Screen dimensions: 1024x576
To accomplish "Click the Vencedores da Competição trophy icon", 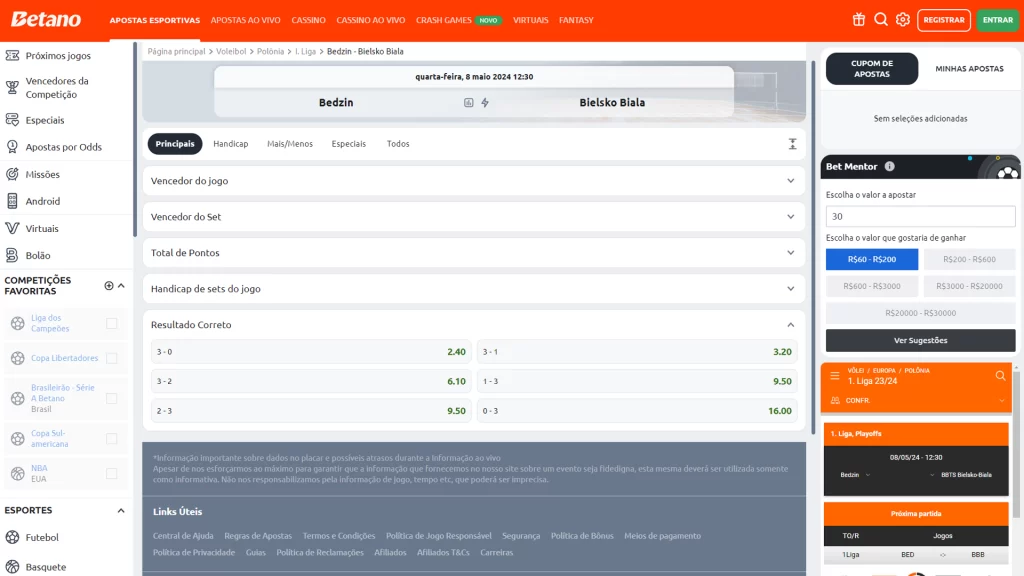I will tap(12, 88).
